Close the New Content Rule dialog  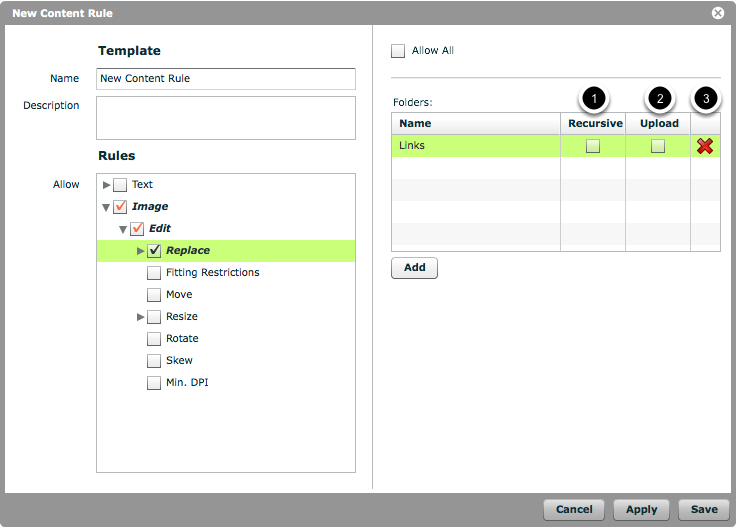point(718,13)
